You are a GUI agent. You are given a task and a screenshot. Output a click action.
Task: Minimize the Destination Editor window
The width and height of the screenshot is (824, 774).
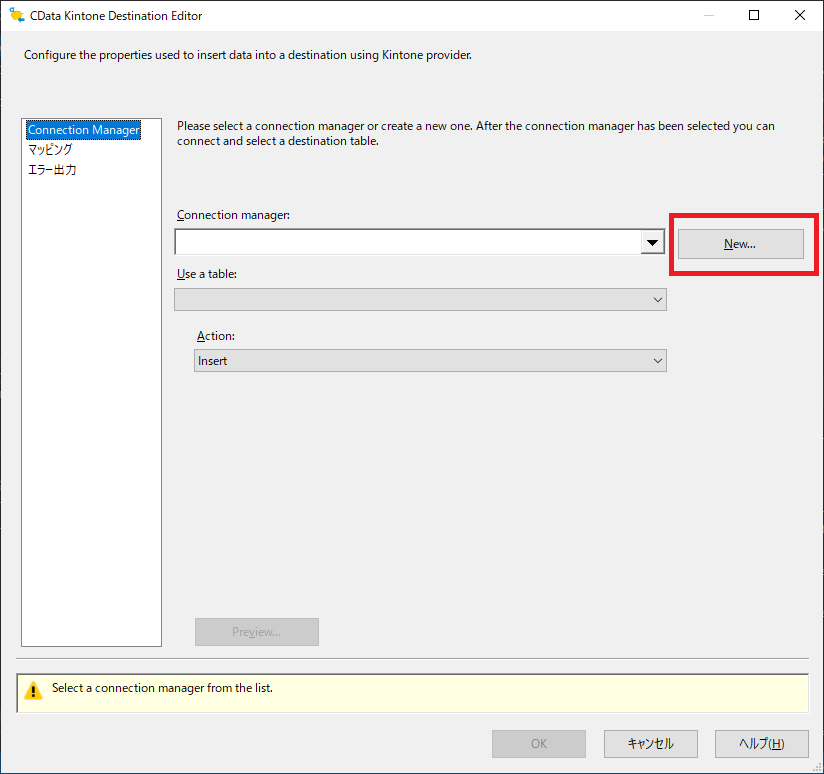(708, 15)
